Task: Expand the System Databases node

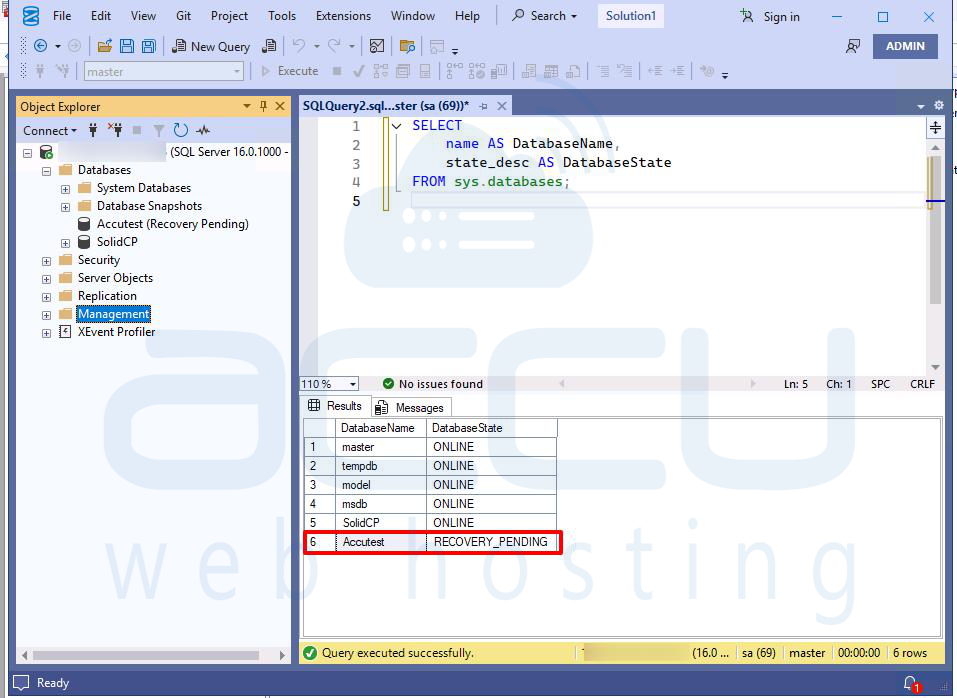Action: click(x=65, y=188)
